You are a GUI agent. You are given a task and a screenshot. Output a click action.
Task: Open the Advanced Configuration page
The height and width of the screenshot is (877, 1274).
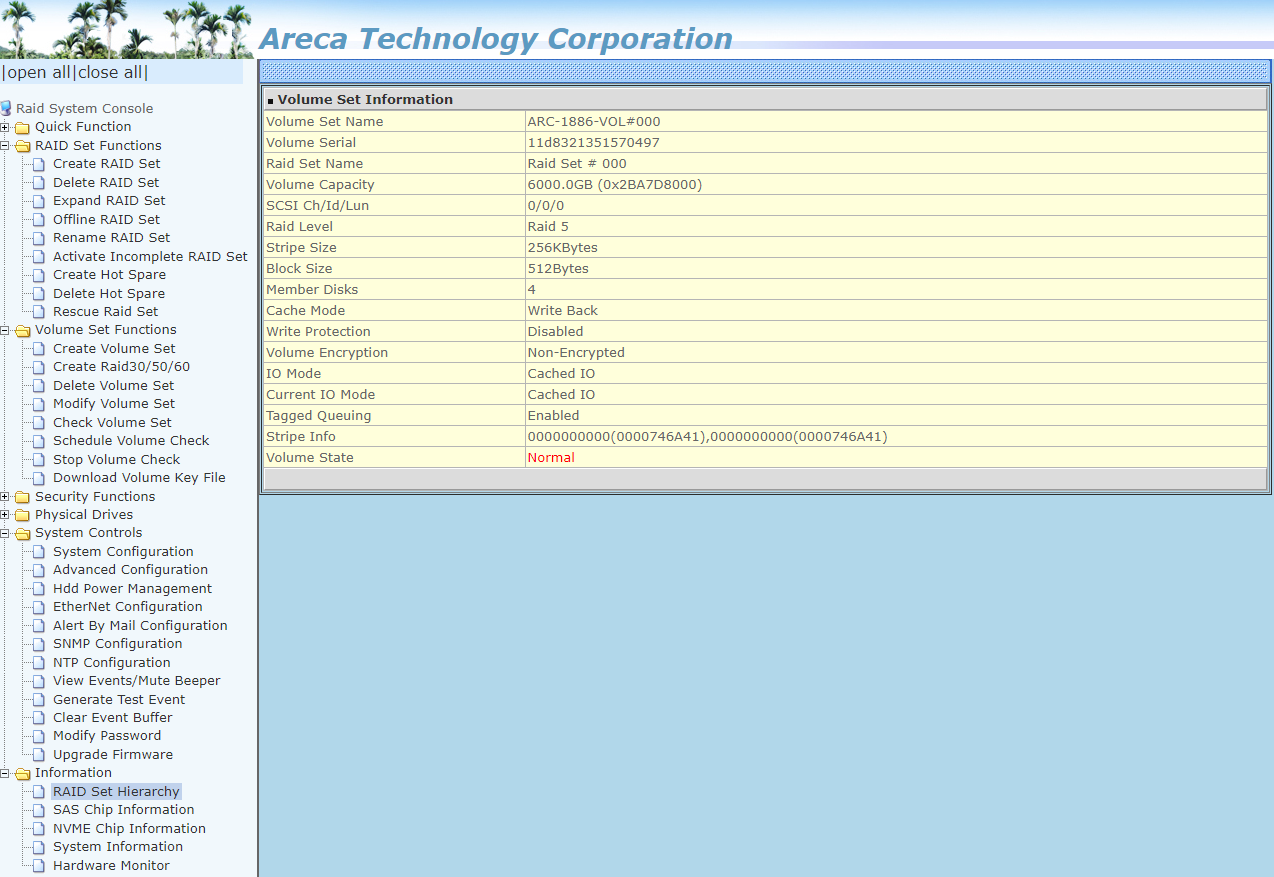130,570
